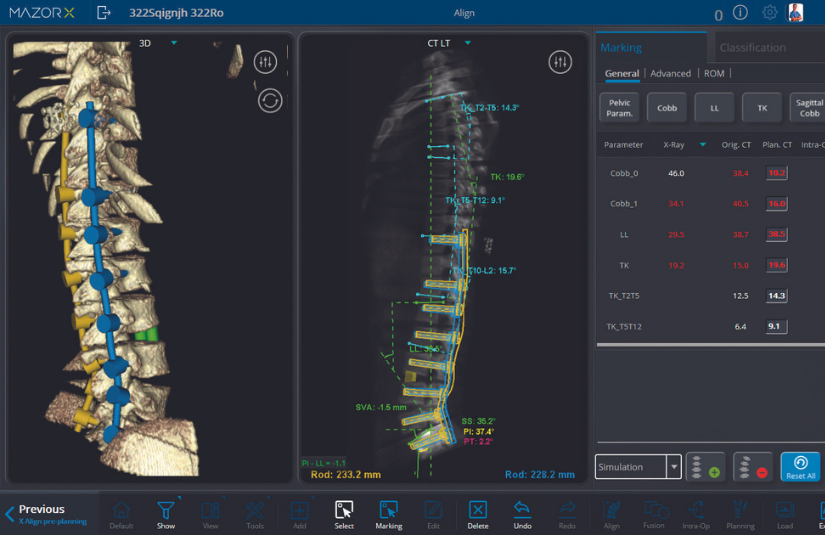Open the info icon in top bar
Image resolution: width=825 pixels, height=535 pixels.
pos(740,12)
